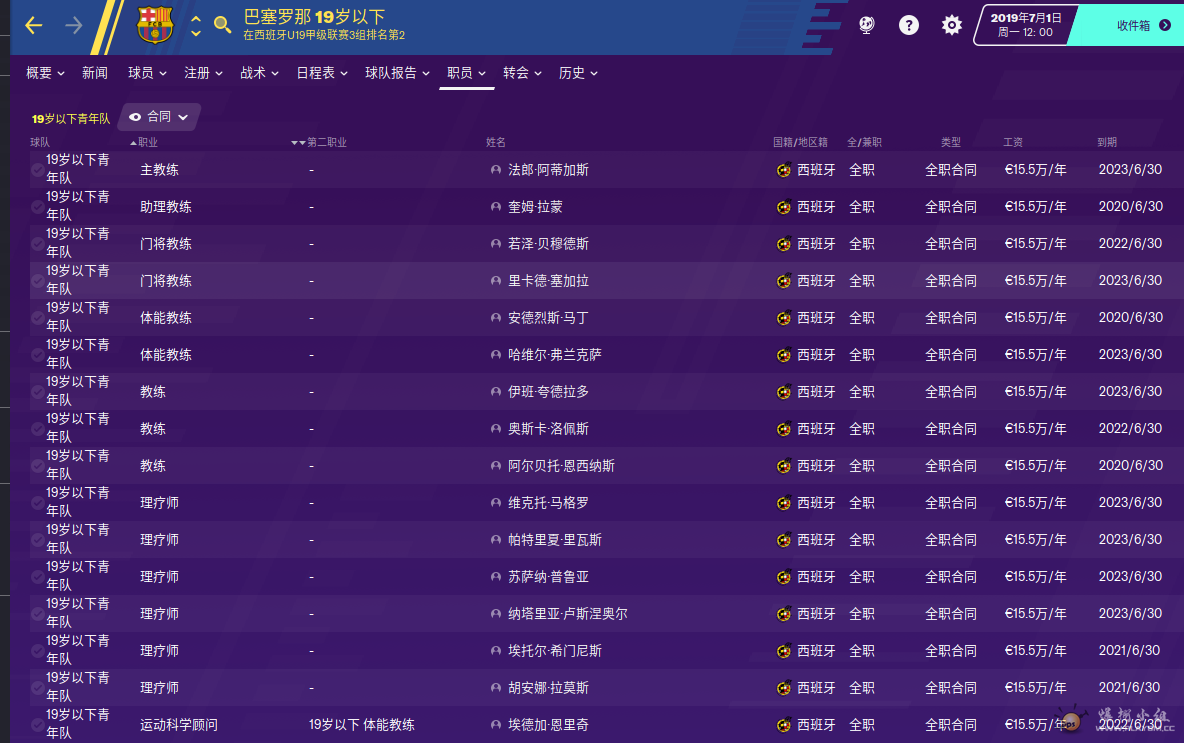
Task: Click person icon beside 维克托·马格罗
Action: coord(495,503)
